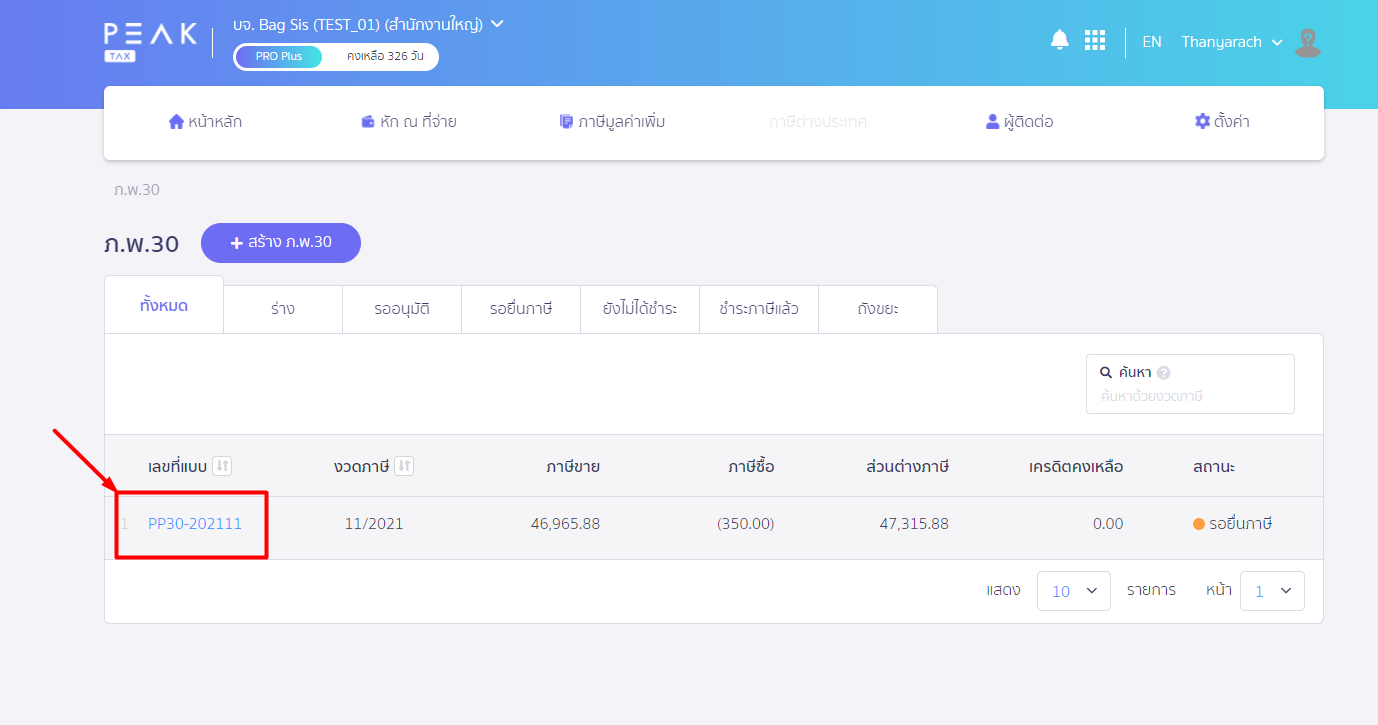Open page number dropdown showing 1
This screenshot has width=1378, height=725.
click(x=1272, y=591)
